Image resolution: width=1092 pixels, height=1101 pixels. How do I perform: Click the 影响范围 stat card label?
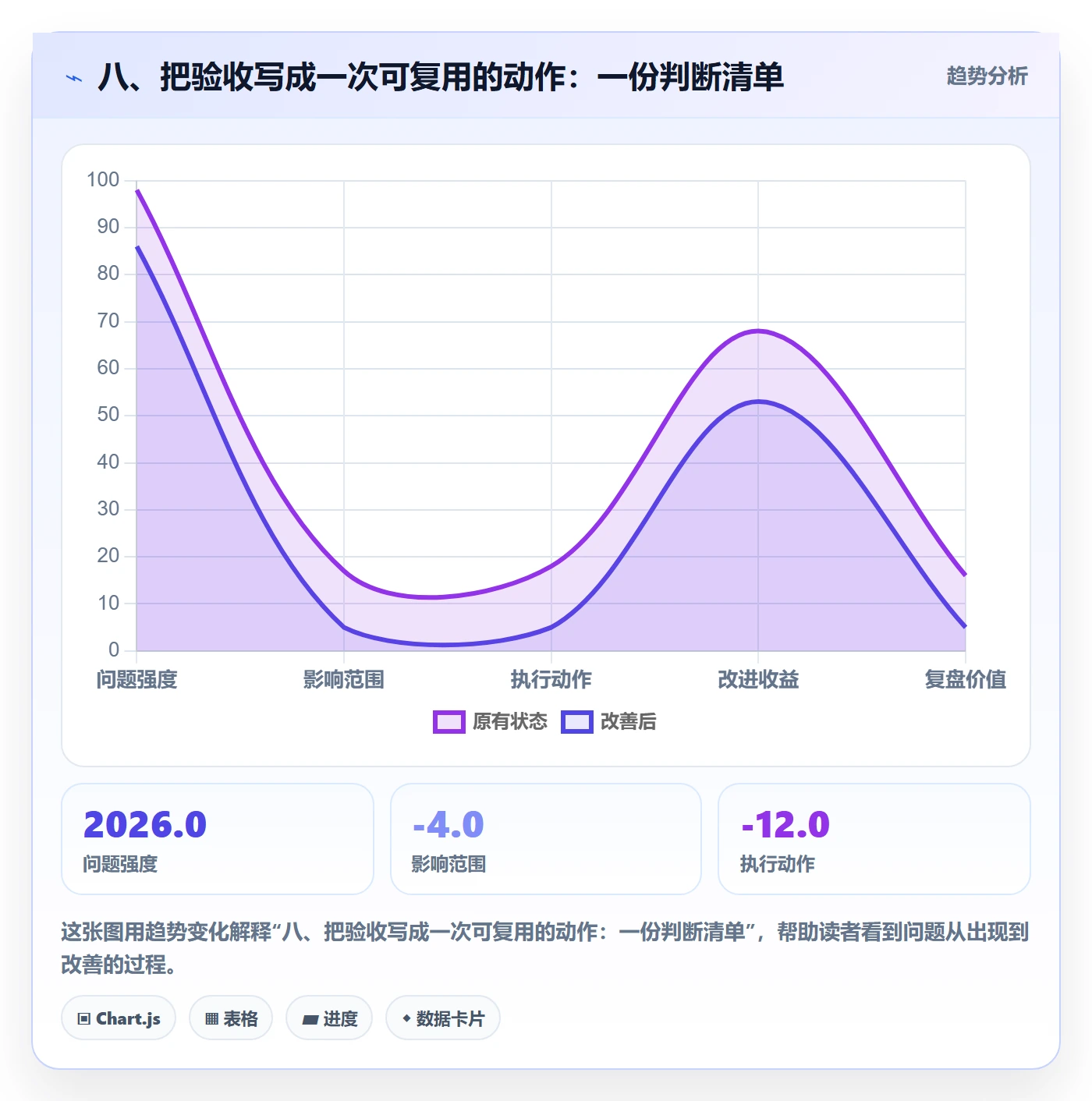pyautogui.click(x=448, y=864)
